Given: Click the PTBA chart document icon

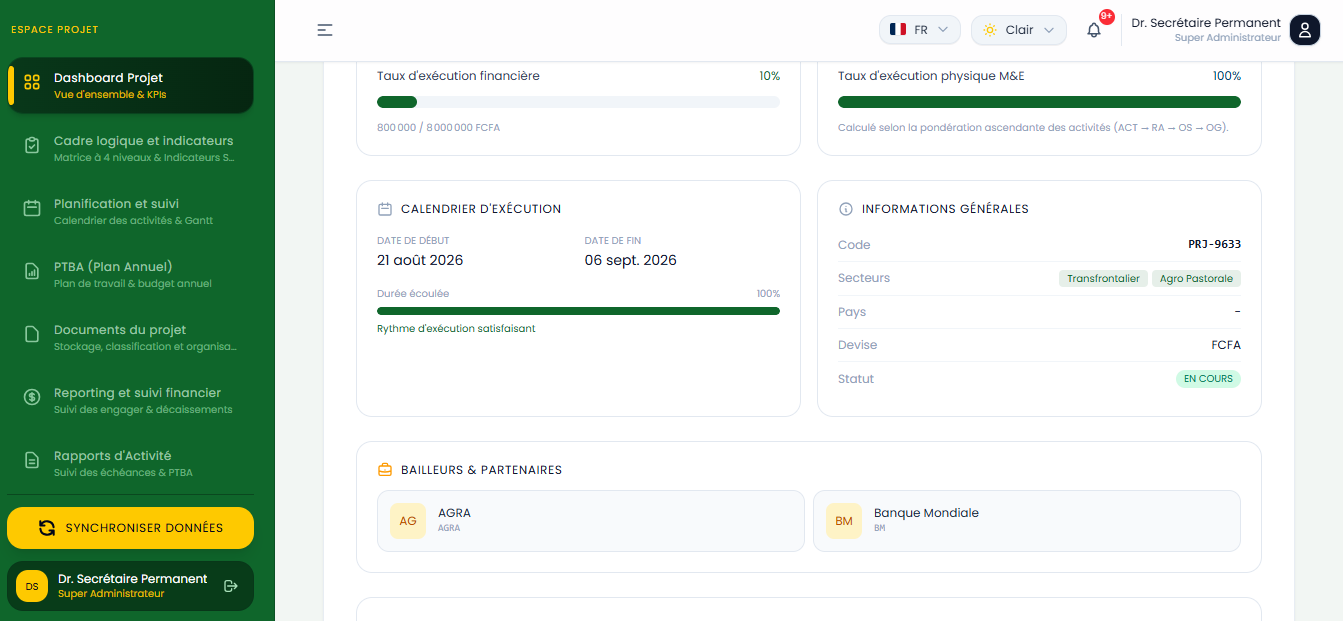Looking at the screenshot, I should tap(32, 272).
